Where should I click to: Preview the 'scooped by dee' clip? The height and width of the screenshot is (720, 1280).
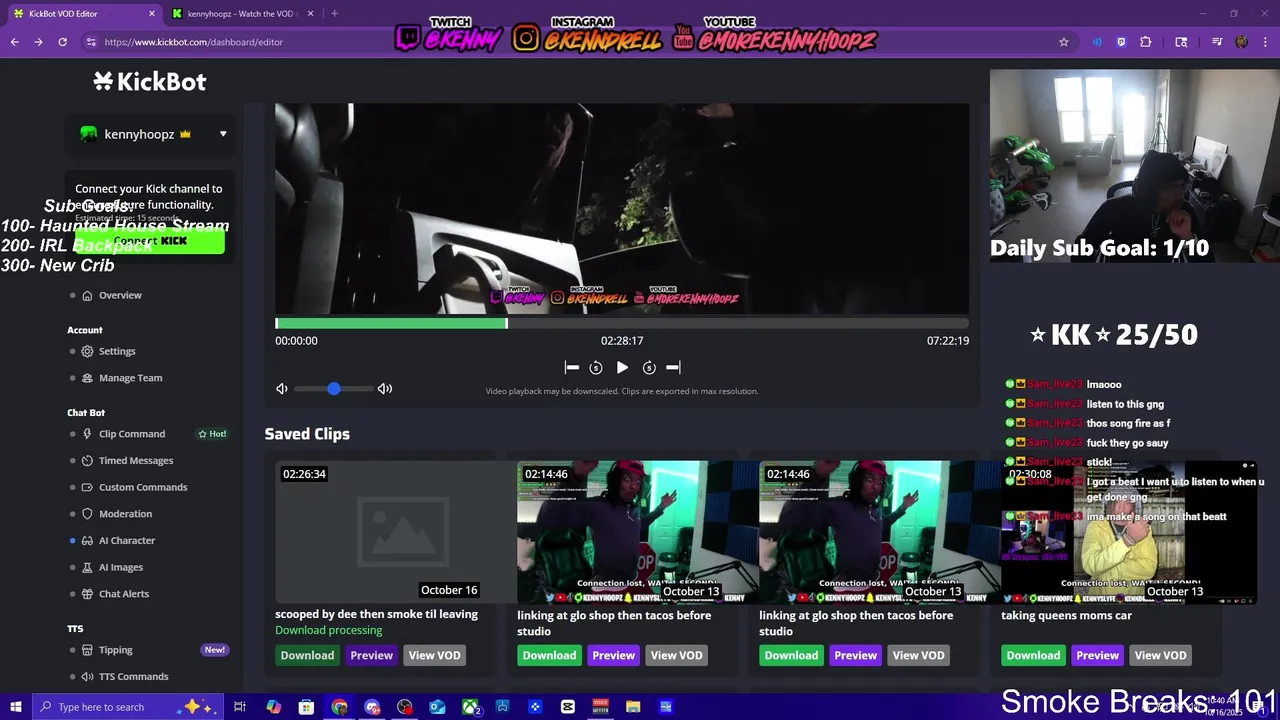(371, 656)
